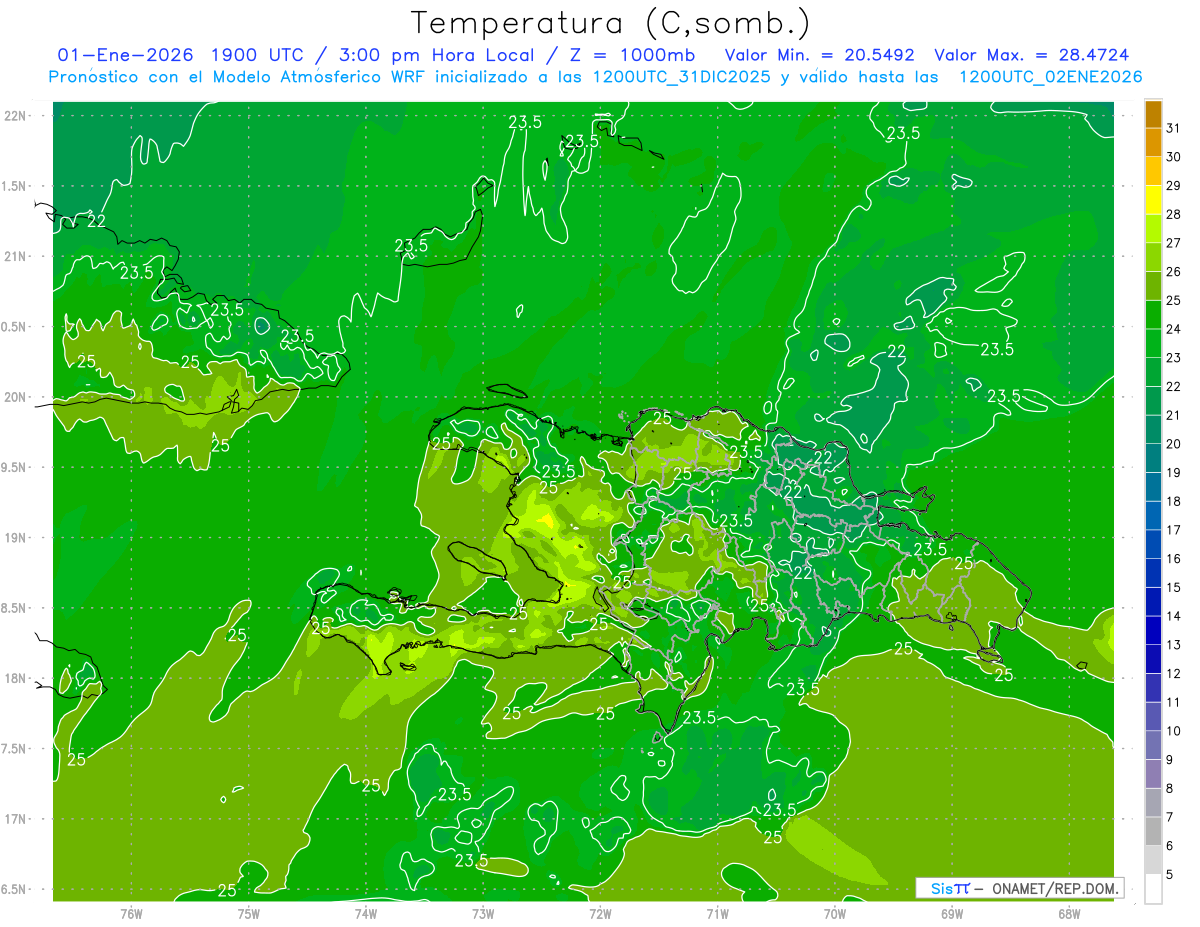Pick purple swatch between 9 and 10

tap(1153, 745)
